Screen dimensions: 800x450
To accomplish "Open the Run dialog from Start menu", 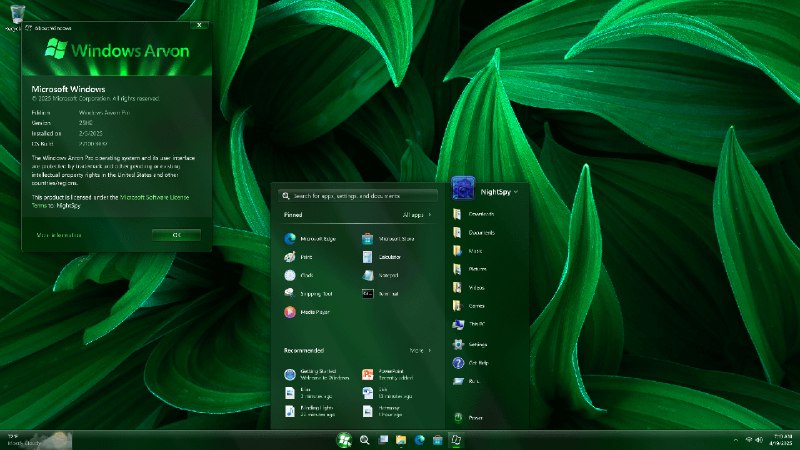I will coord(466,382).
